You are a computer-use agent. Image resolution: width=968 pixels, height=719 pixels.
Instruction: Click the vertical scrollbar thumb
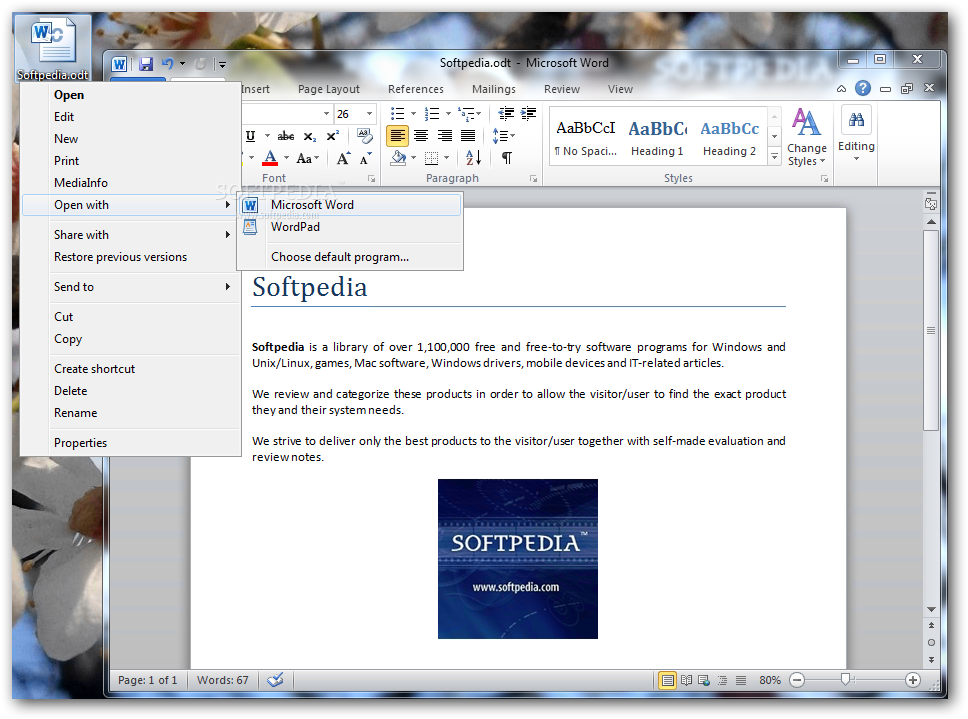coord(931,330)
